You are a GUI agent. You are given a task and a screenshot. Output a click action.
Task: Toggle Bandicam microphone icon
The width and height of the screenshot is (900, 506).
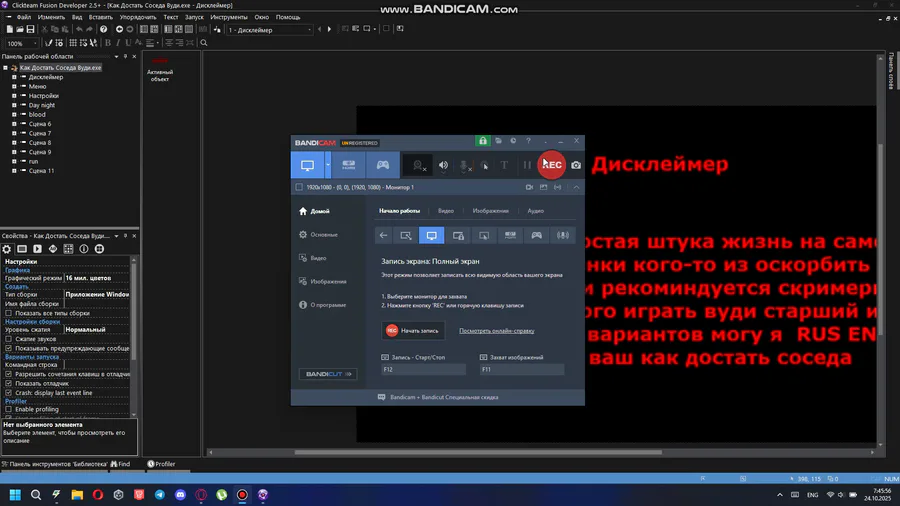[x=464, y=166]
